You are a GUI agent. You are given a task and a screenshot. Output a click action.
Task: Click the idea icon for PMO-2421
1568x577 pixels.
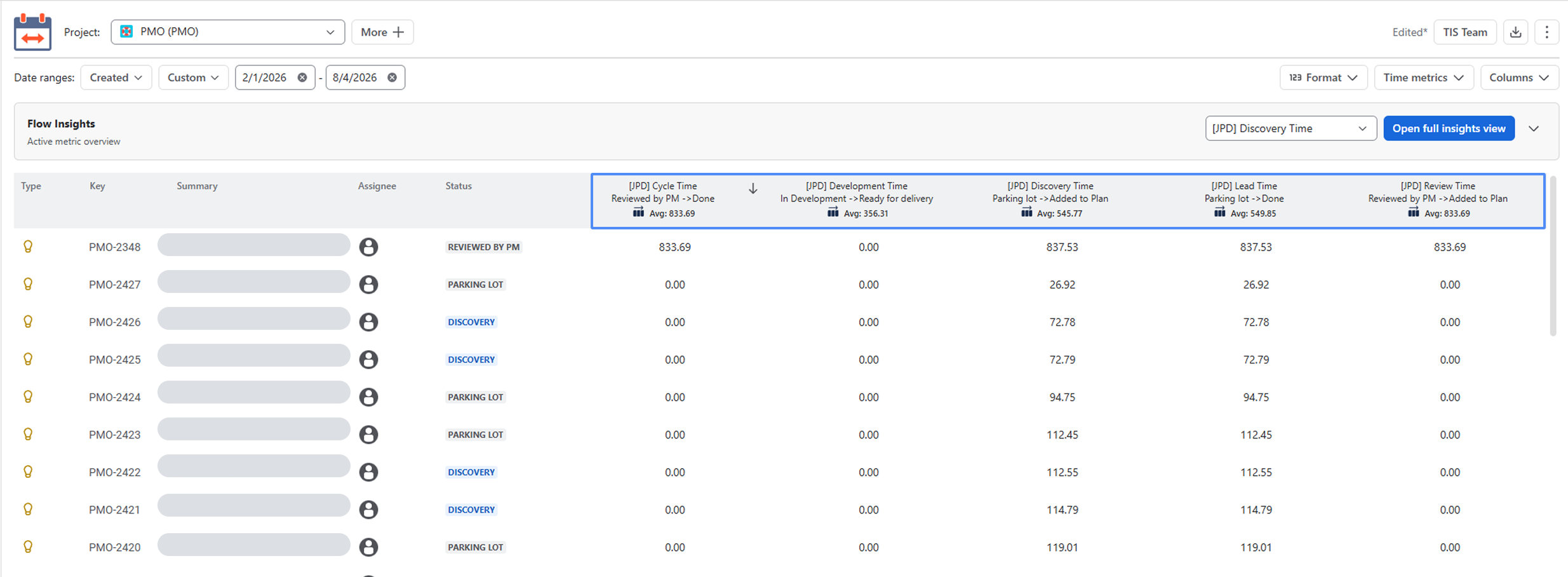pos(28,509)
